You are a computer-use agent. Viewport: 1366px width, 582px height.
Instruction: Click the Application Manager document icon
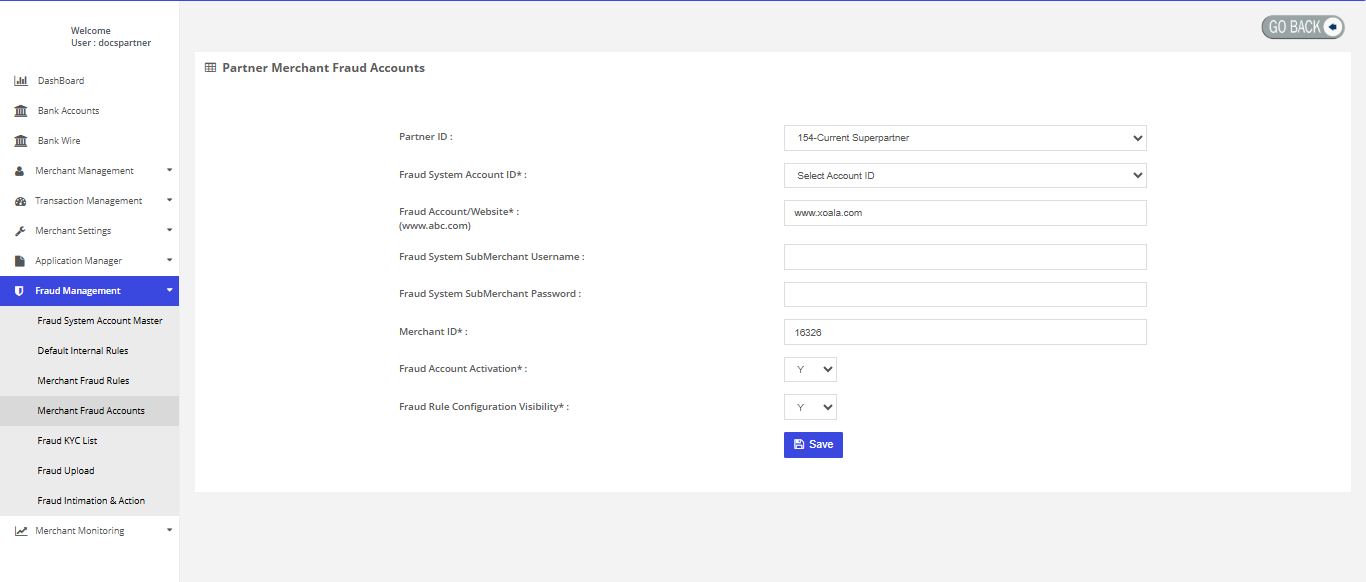pyautogui.click(x=20, y=261)
